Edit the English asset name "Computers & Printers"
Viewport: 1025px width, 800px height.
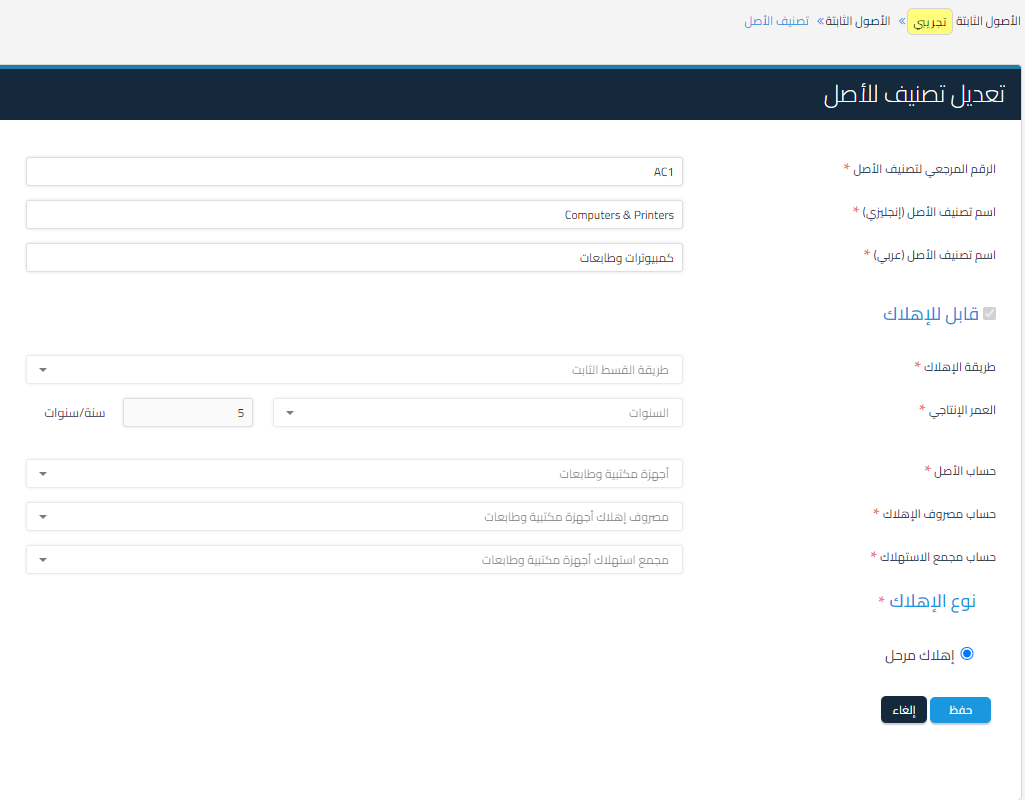pos(354,214)
